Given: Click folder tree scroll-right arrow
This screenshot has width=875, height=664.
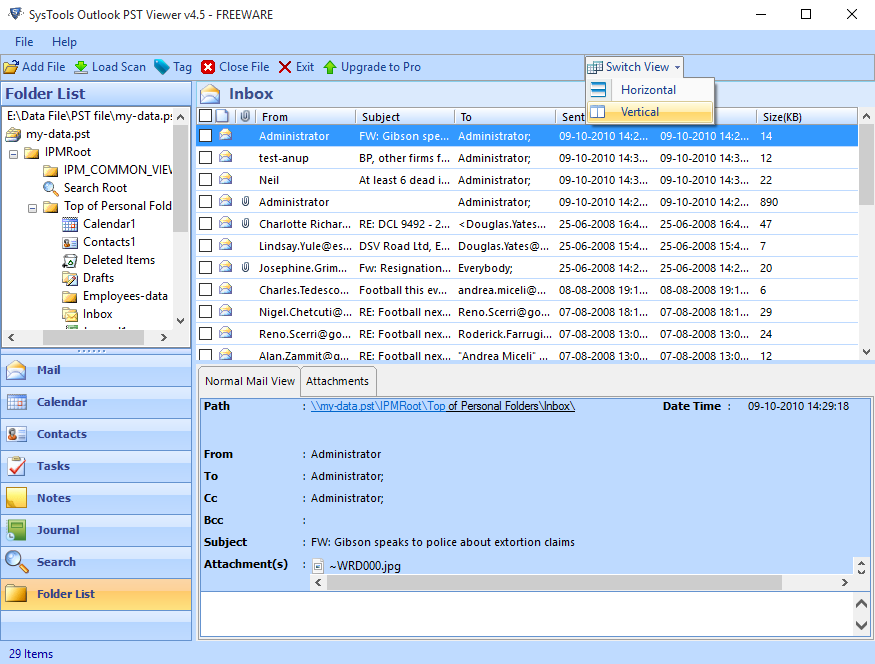Looking at the screenshot, I should point(164,337).
